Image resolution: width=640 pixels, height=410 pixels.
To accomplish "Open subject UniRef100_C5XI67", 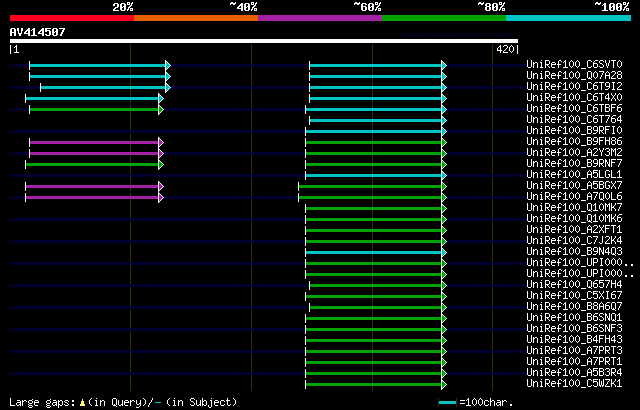I will coord(574,296).
